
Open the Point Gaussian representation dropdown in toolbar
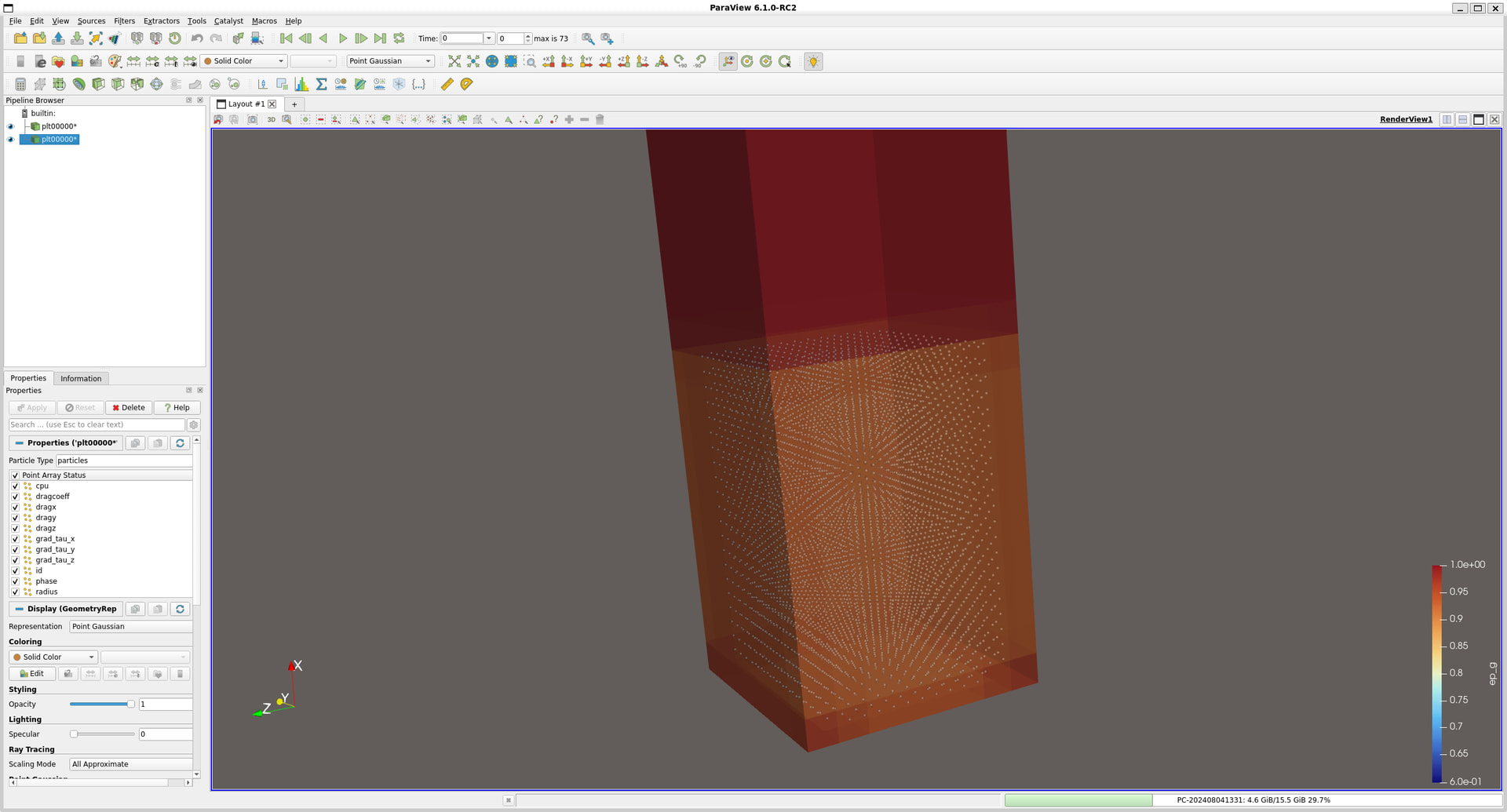390,61
